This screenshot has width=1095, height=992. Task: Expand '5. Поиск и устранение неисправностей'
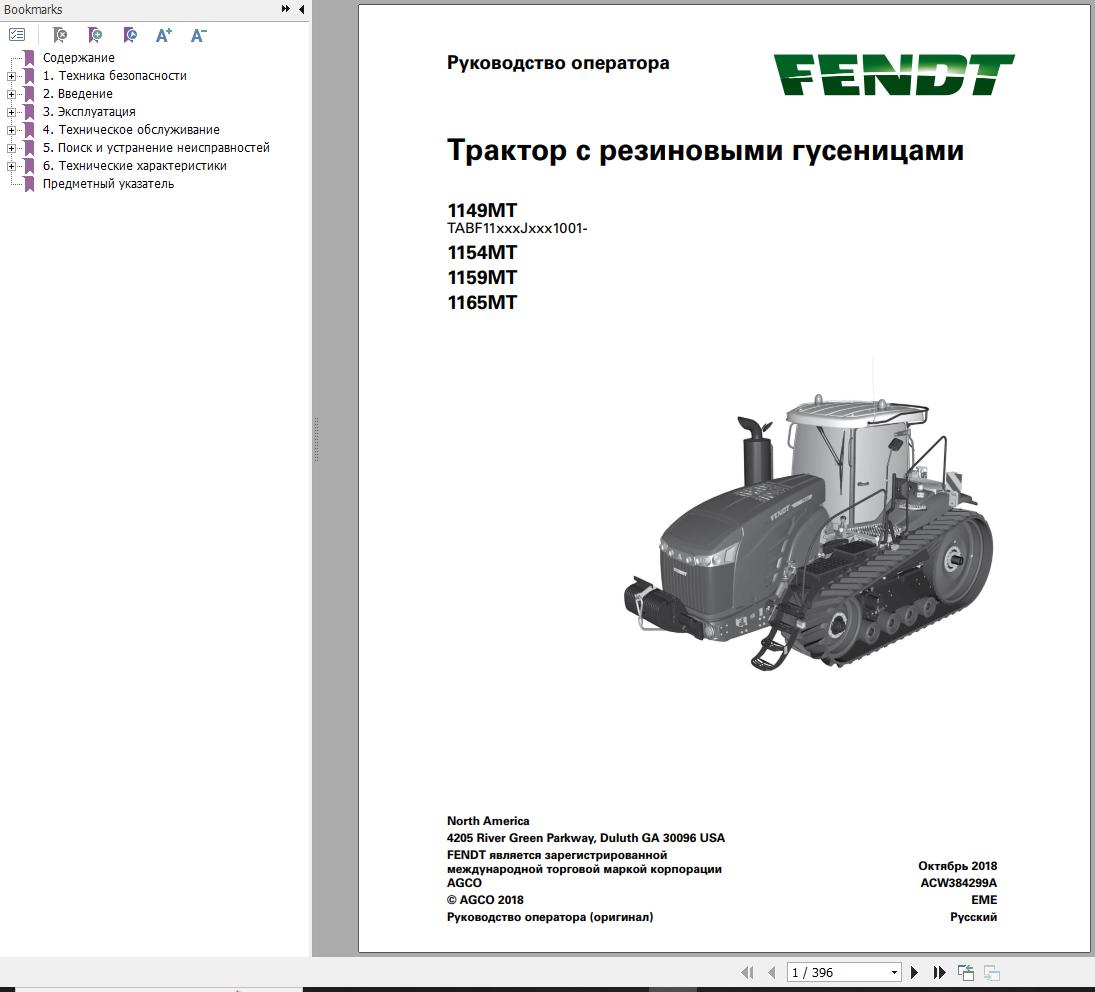(11, 148)
